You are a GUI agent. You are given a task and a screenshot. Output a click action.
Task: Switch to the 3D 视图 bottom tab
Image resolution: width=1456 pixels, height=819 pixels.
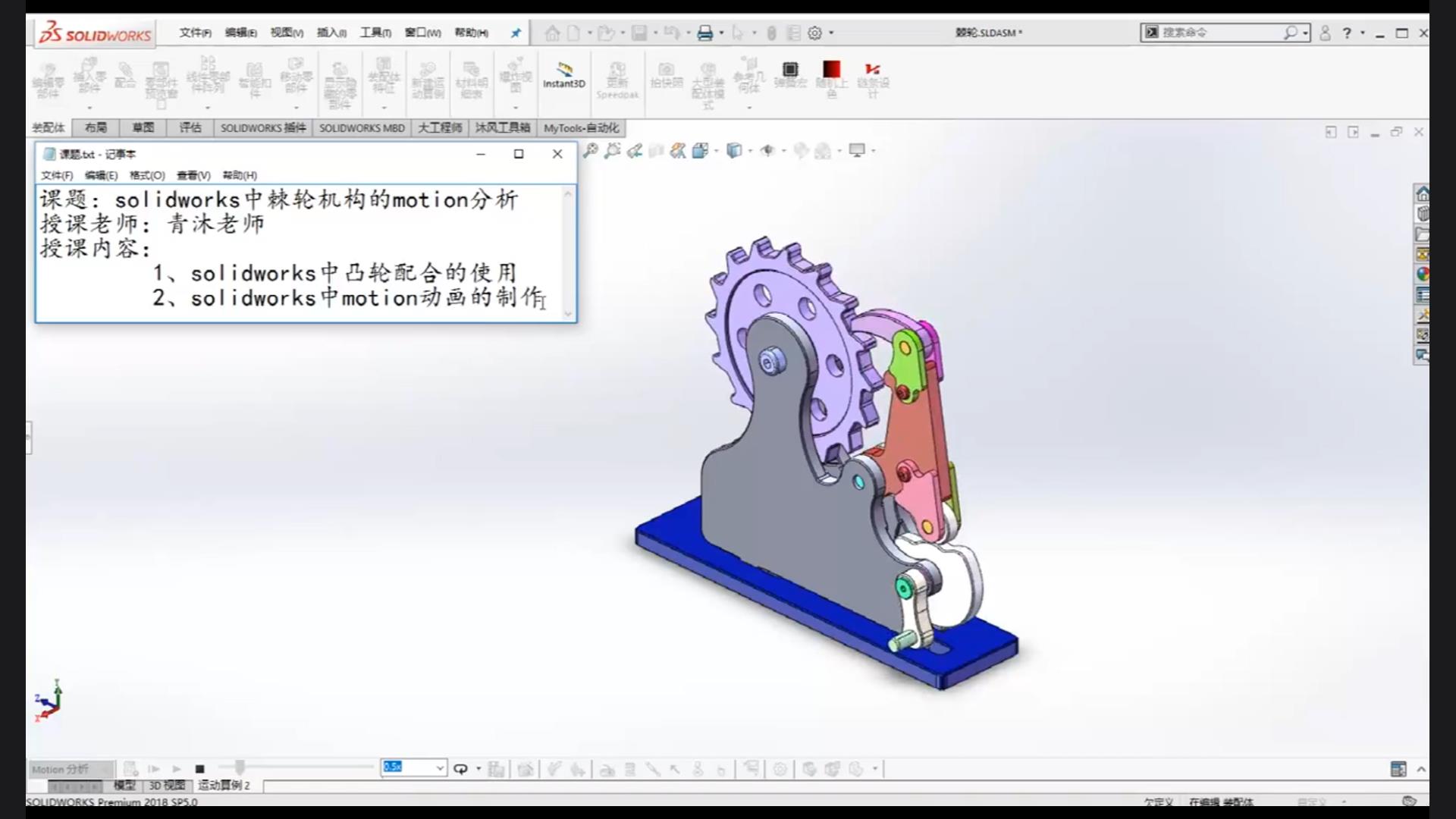tap(167, 786)
